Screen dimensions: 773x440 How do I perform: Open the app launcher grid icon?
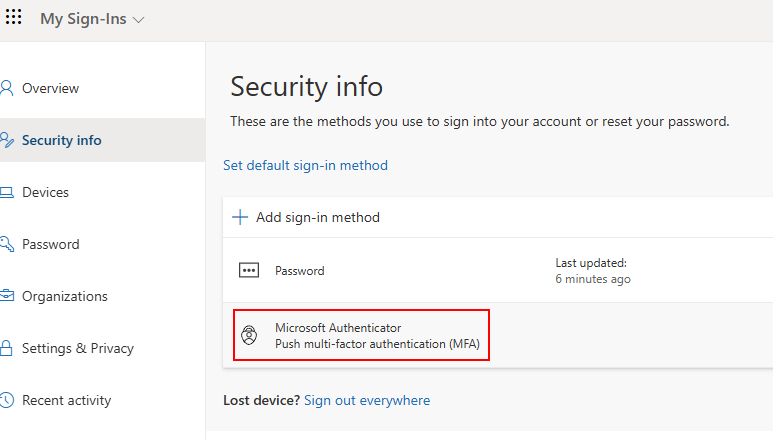tap(13, 17)
